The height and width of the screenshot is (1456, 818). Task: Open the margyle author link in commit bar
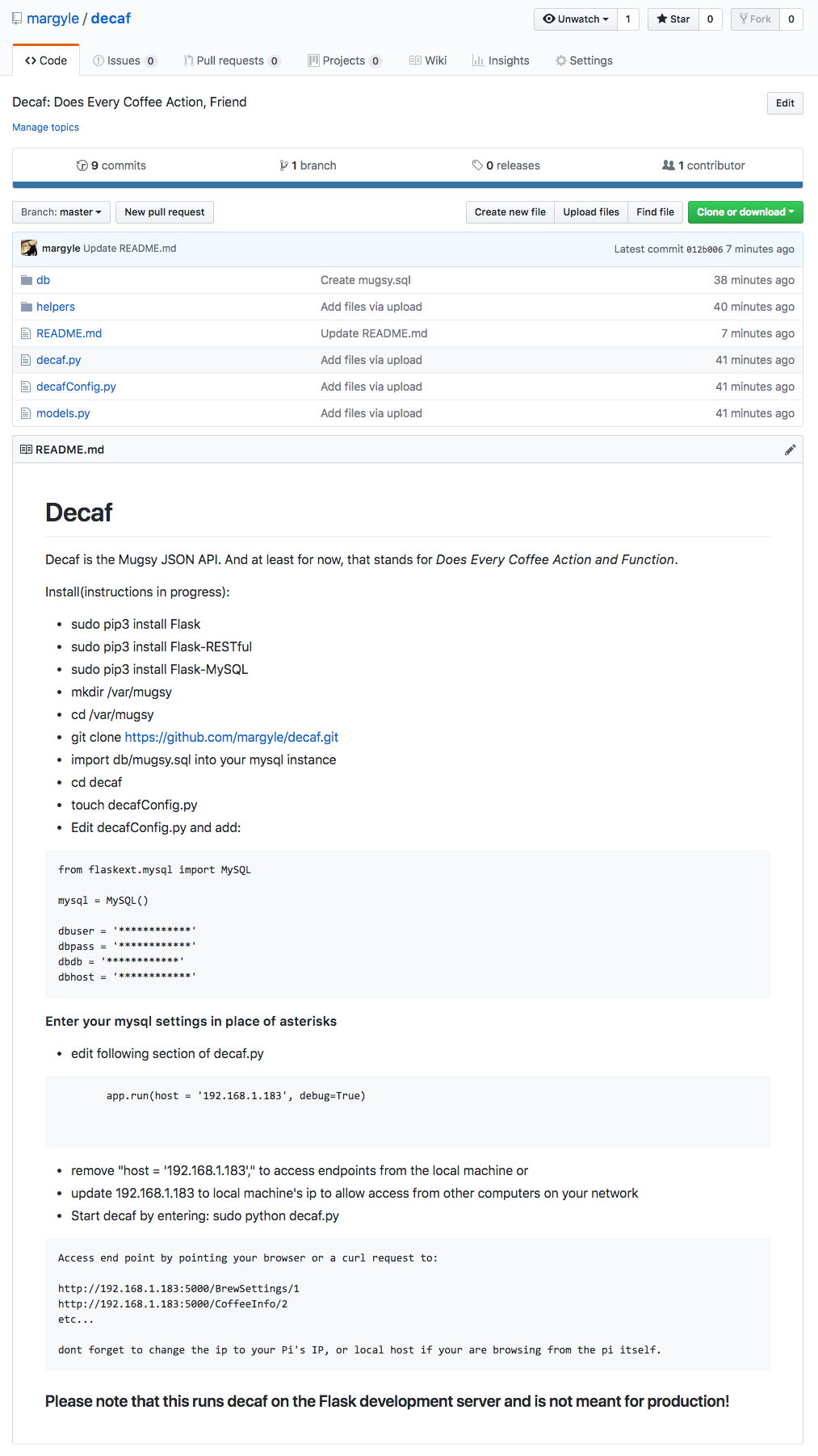61,249
